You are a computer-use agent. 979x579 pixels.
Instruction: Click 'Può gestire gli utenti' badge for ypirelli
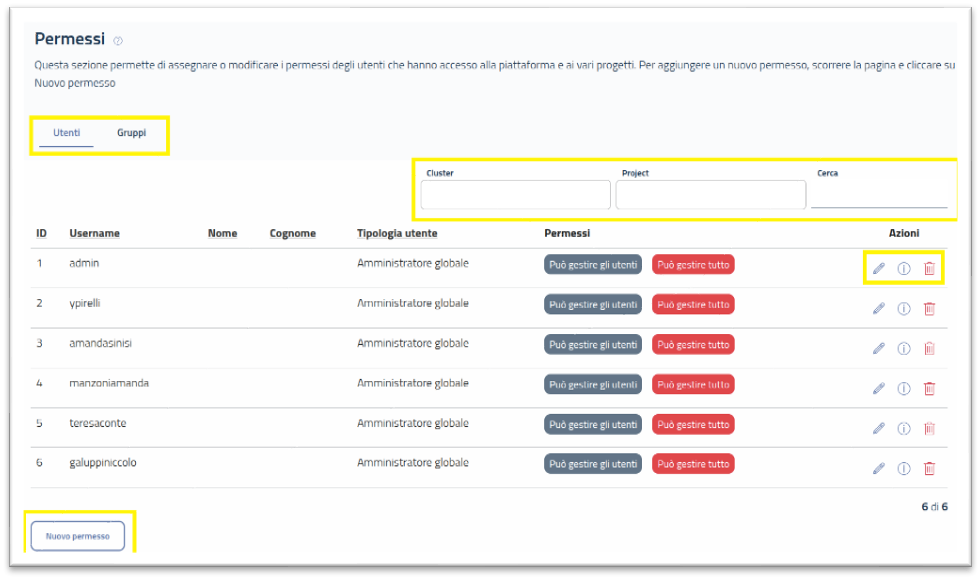[593, 304]
